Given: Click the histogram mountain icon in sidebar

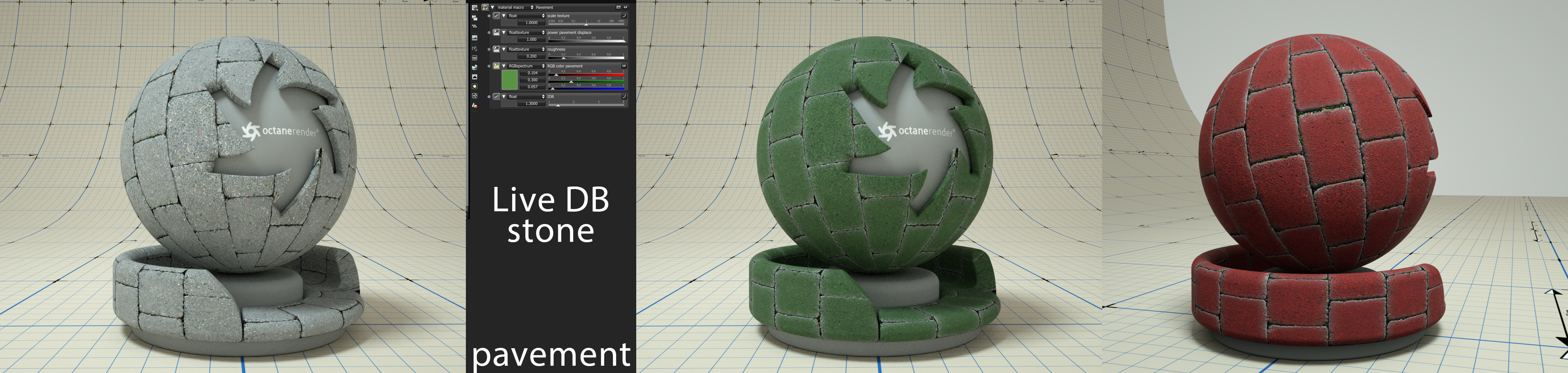Looking at the screenshot, I should pyautogui.click(x=475, y=77).
